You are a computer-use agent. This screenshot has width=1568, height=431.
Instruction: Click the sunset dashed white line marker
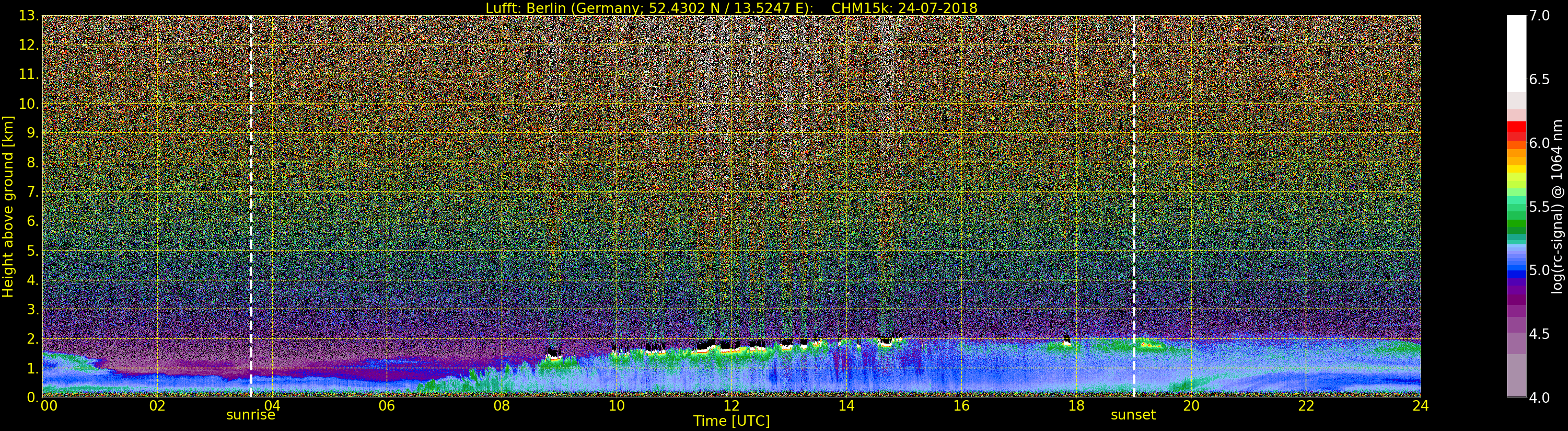point(1133,206)
